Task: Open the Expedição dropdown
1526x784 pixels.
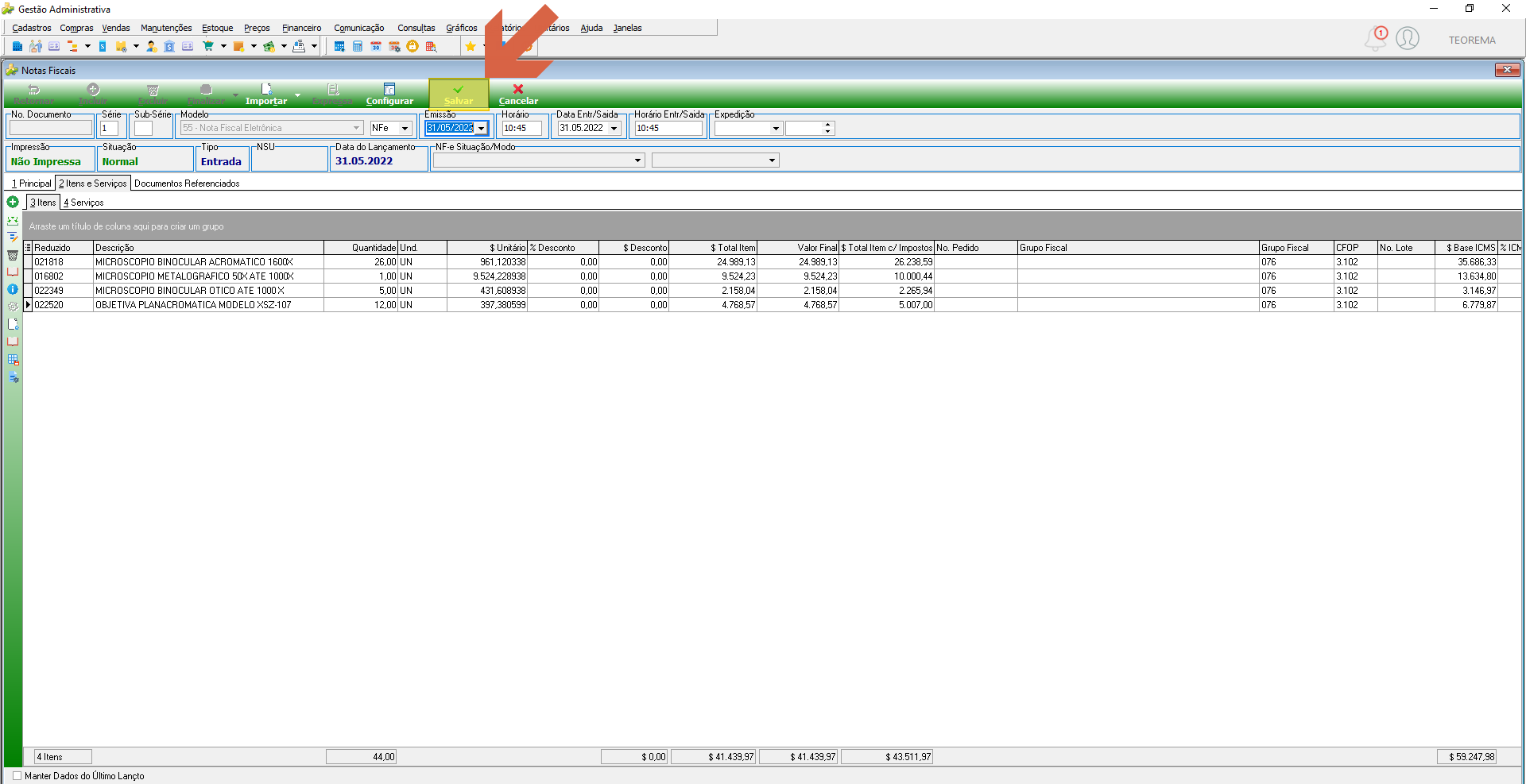Action: (x=776, y=128)
